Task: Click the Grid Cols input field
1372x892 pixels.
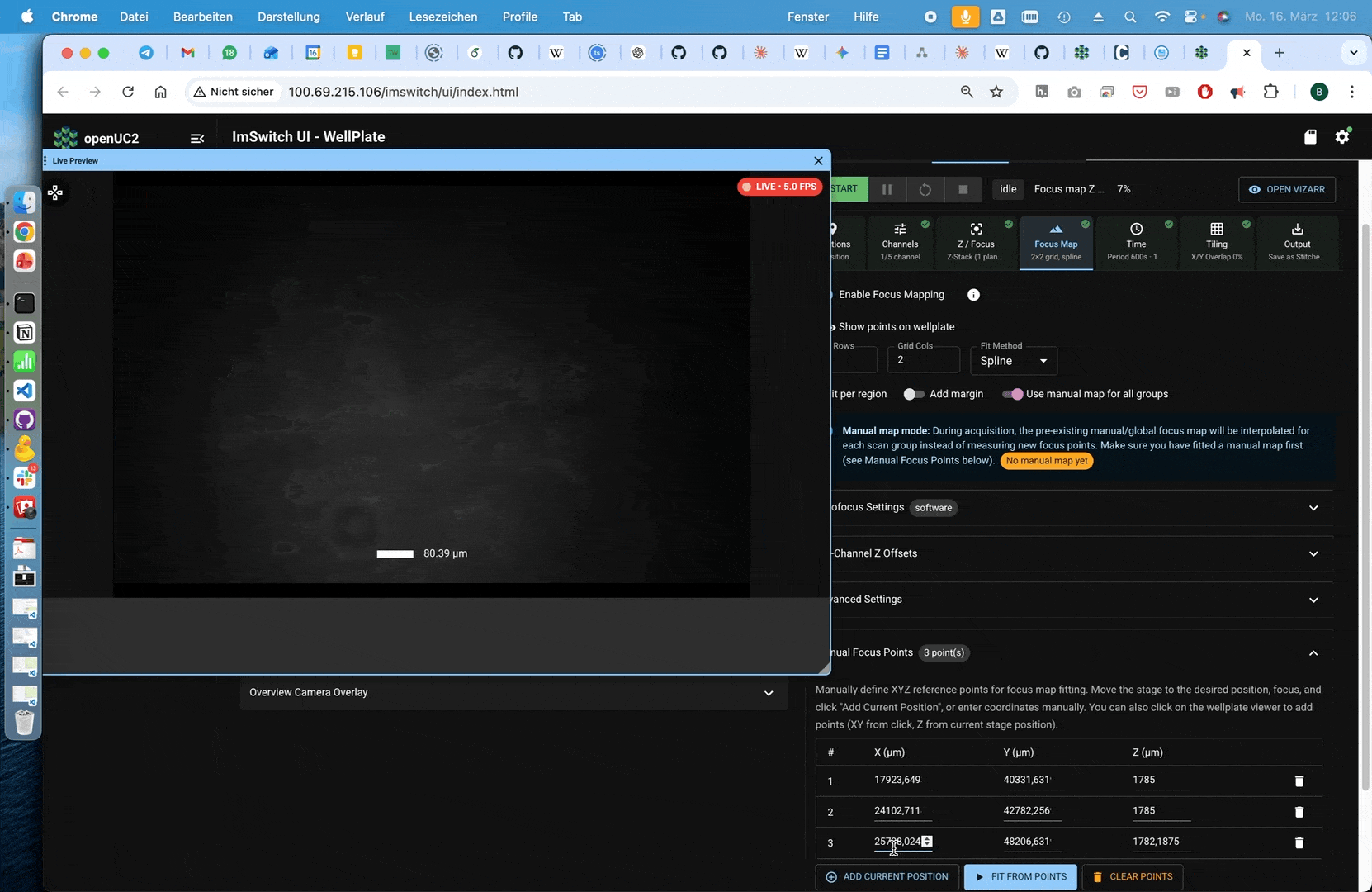Action: [x=923, y=360]
